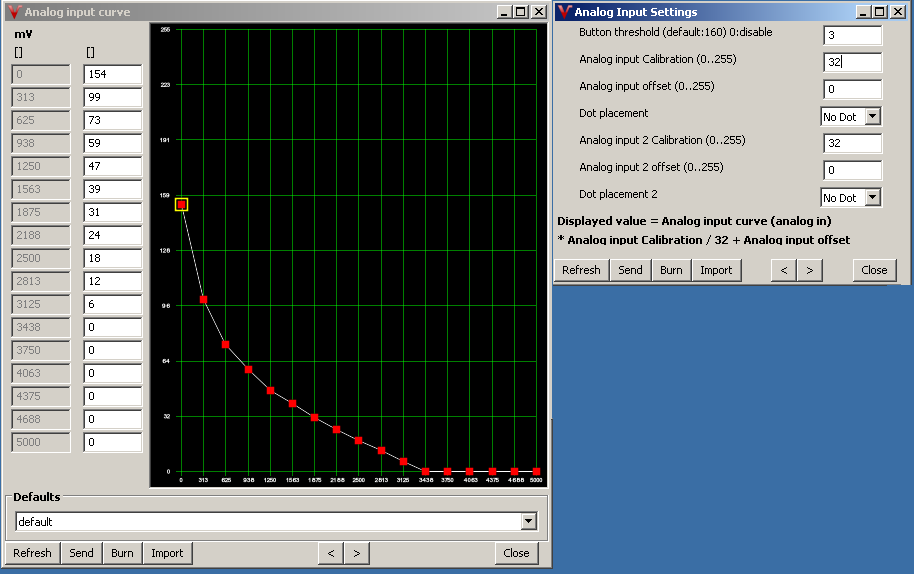Select the yellow highlighted curve point at 0 mV

click(x=182, y=204)
